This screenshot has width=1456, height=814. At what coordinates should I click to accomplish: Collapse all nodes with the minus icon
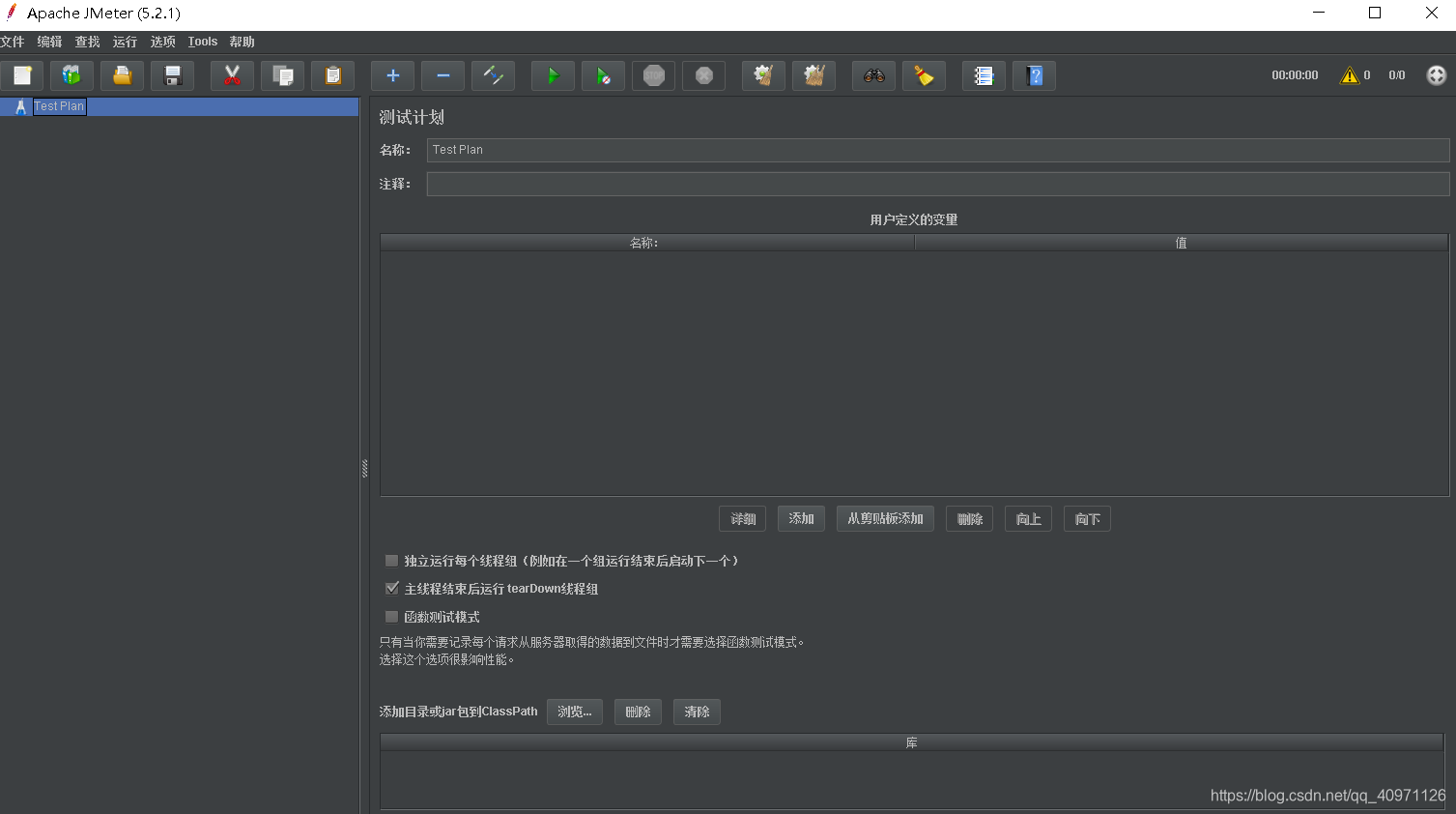[443, 75]
